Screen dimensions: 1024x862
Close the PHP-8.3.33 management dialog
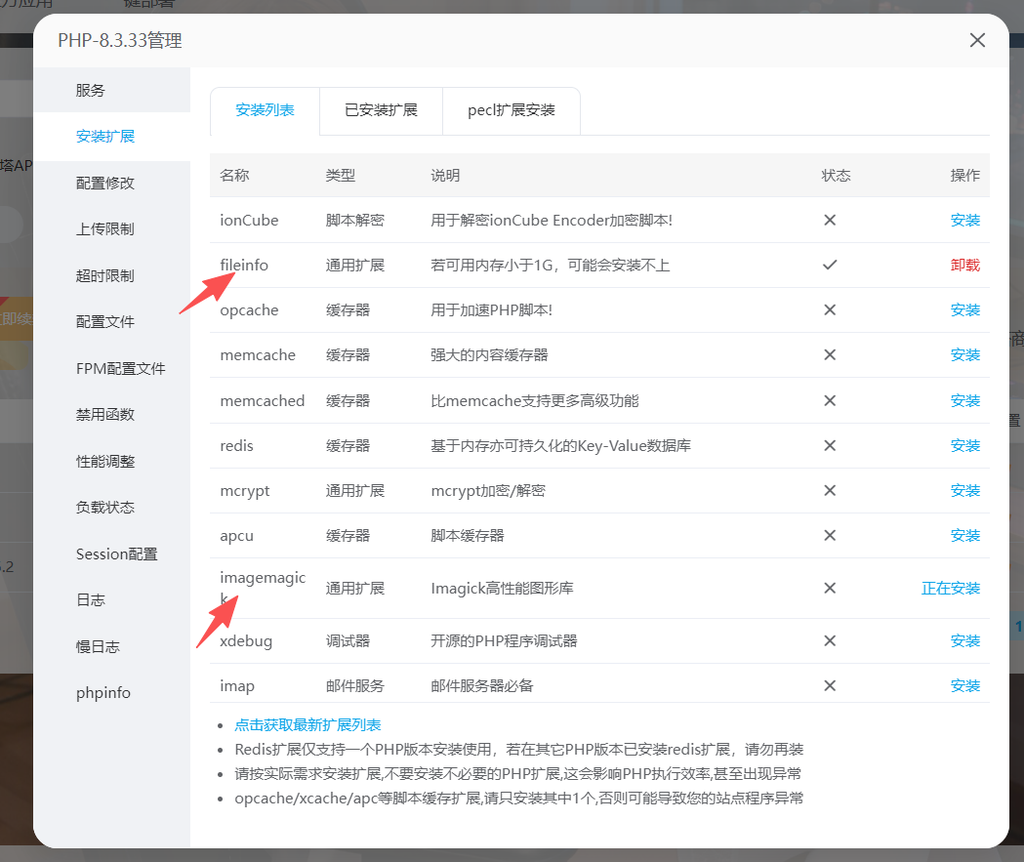(x=977, y=40)
